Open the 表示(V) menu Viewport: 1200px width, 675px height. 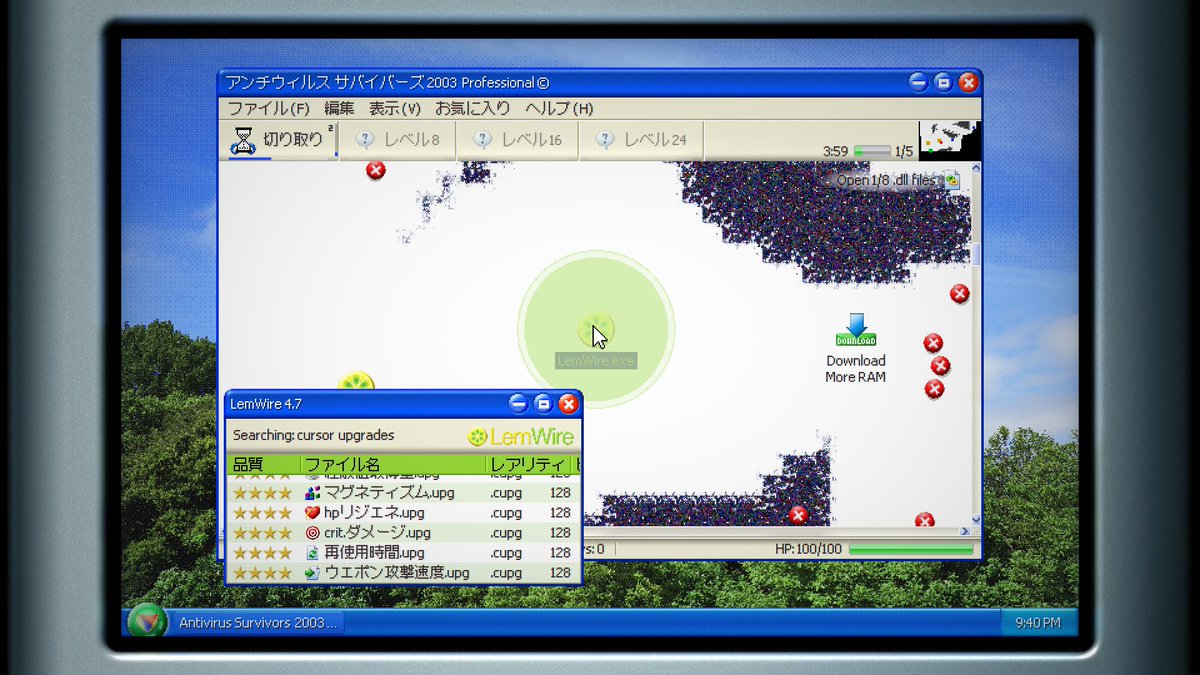[394, 108]
